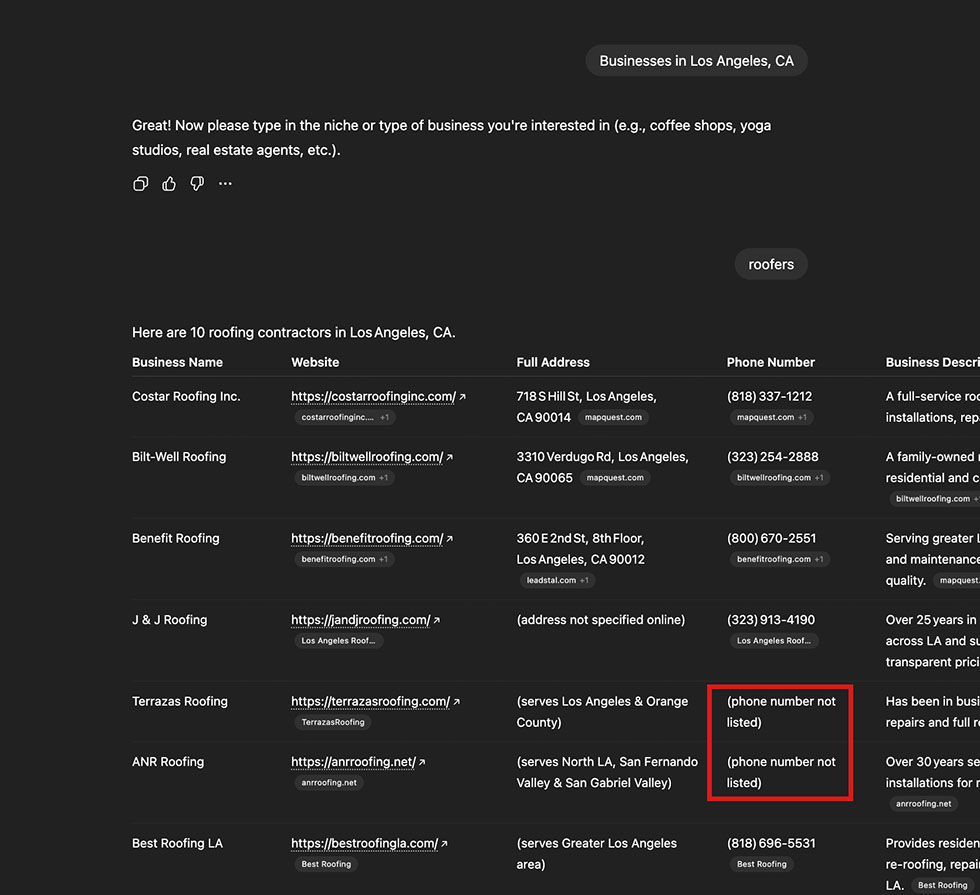Open benefitroofing.com chip under (800) 670-2551
Screen dimensions: 980x895
click(x=778, y=559)
